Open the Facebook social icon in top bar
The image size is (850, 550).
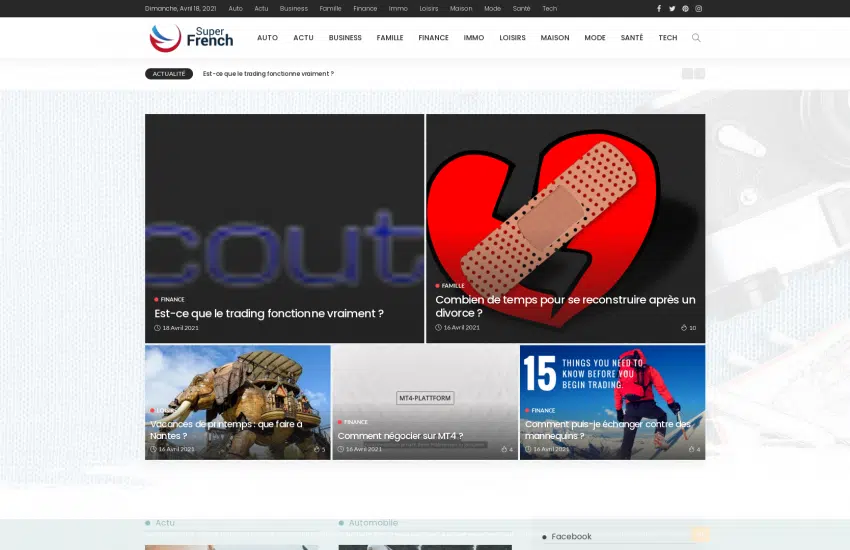click(x=659, y=8)
